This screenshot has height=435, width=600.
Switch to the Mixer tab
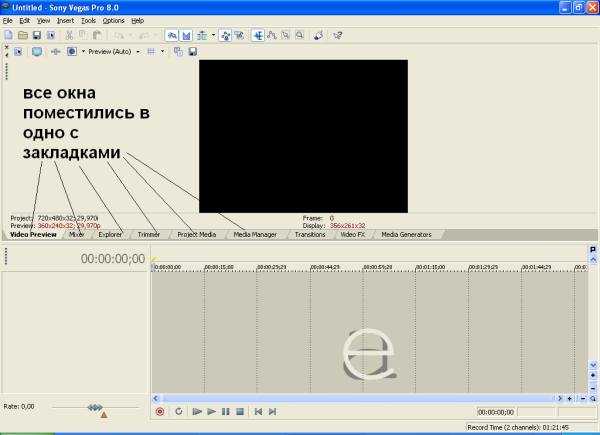pos(76,235)
